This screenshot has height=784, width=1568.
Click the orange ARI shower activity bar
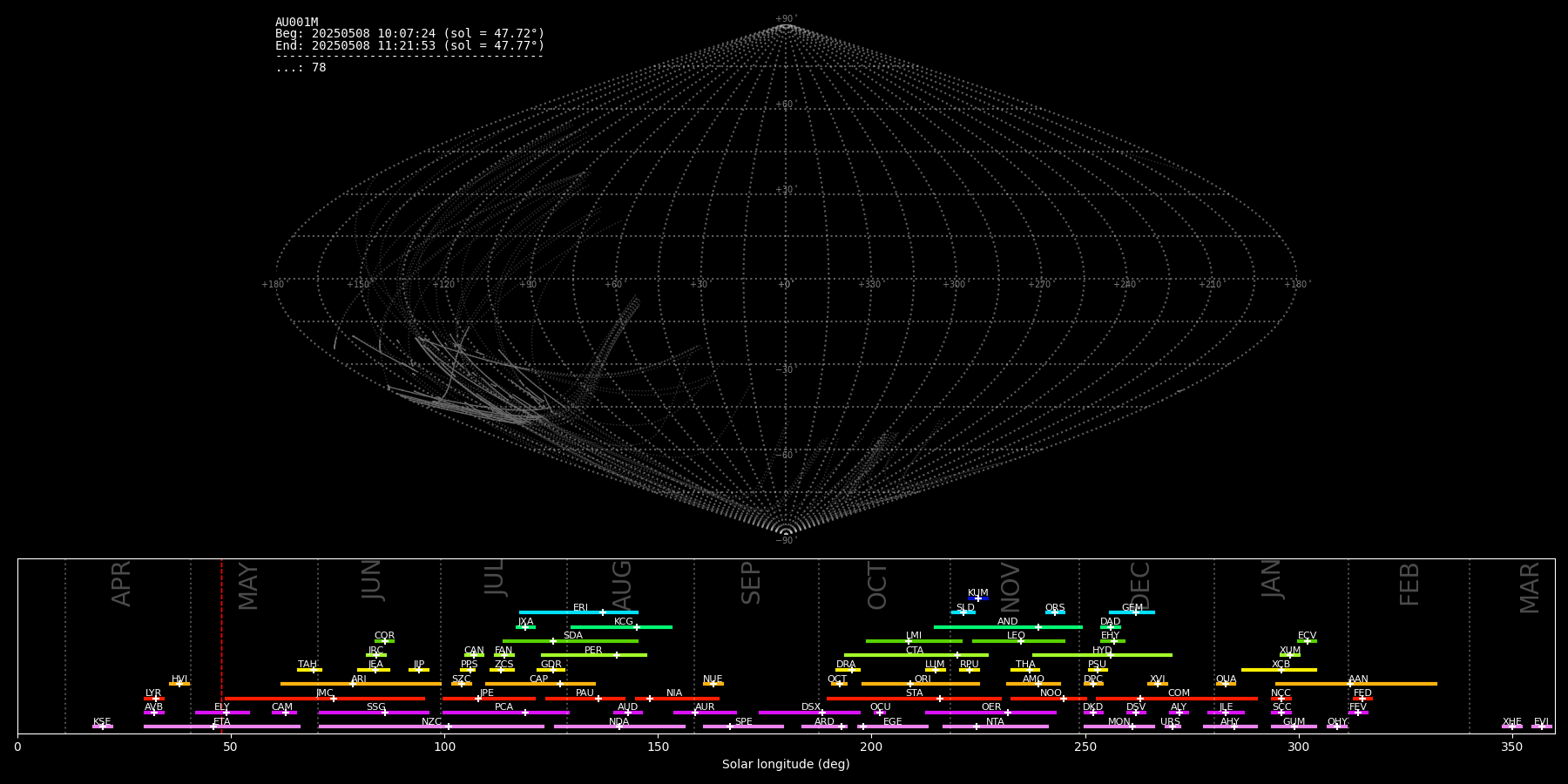click(361, 684)
